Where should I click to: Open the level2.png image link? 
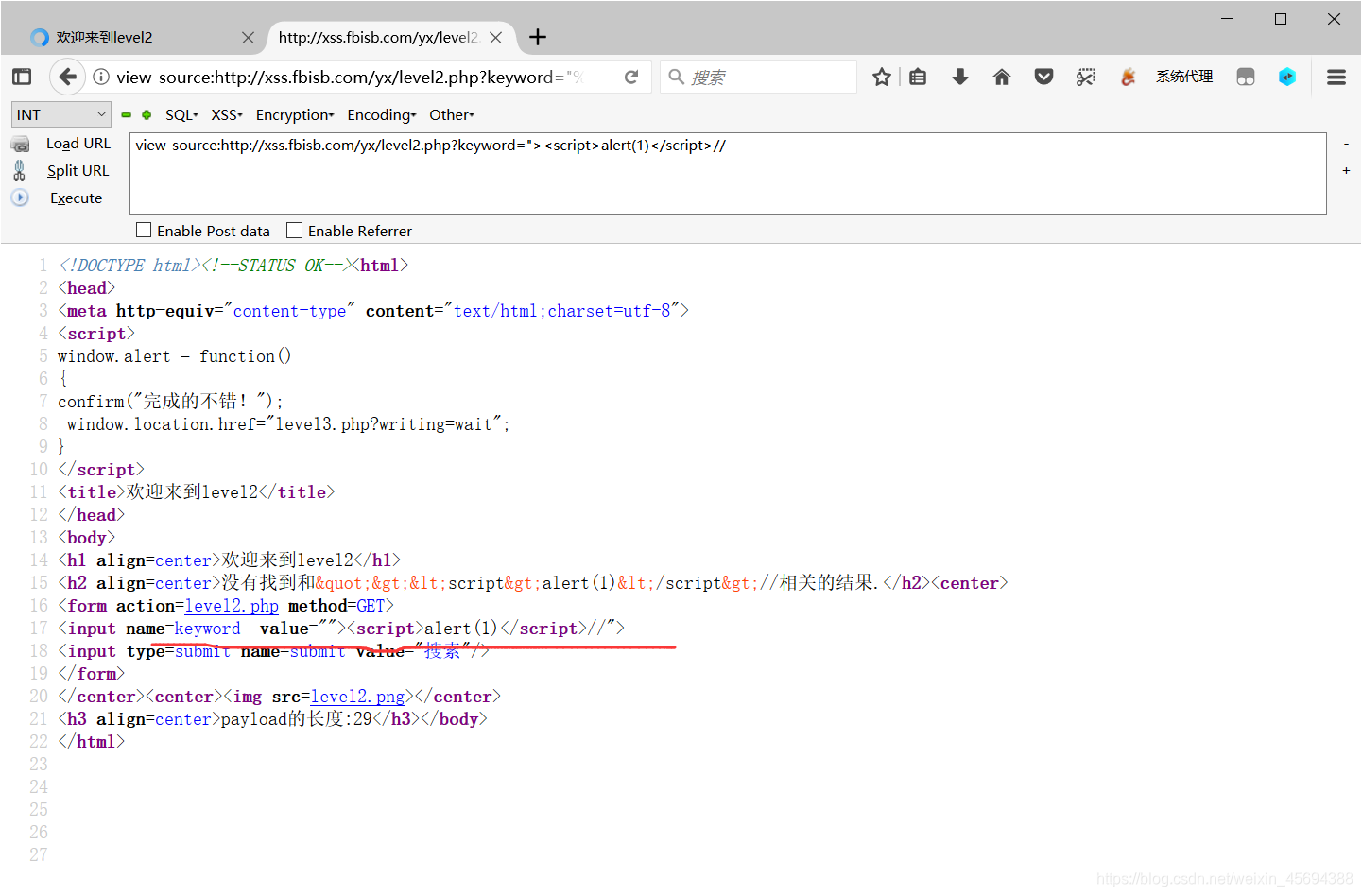click(357, 697)
